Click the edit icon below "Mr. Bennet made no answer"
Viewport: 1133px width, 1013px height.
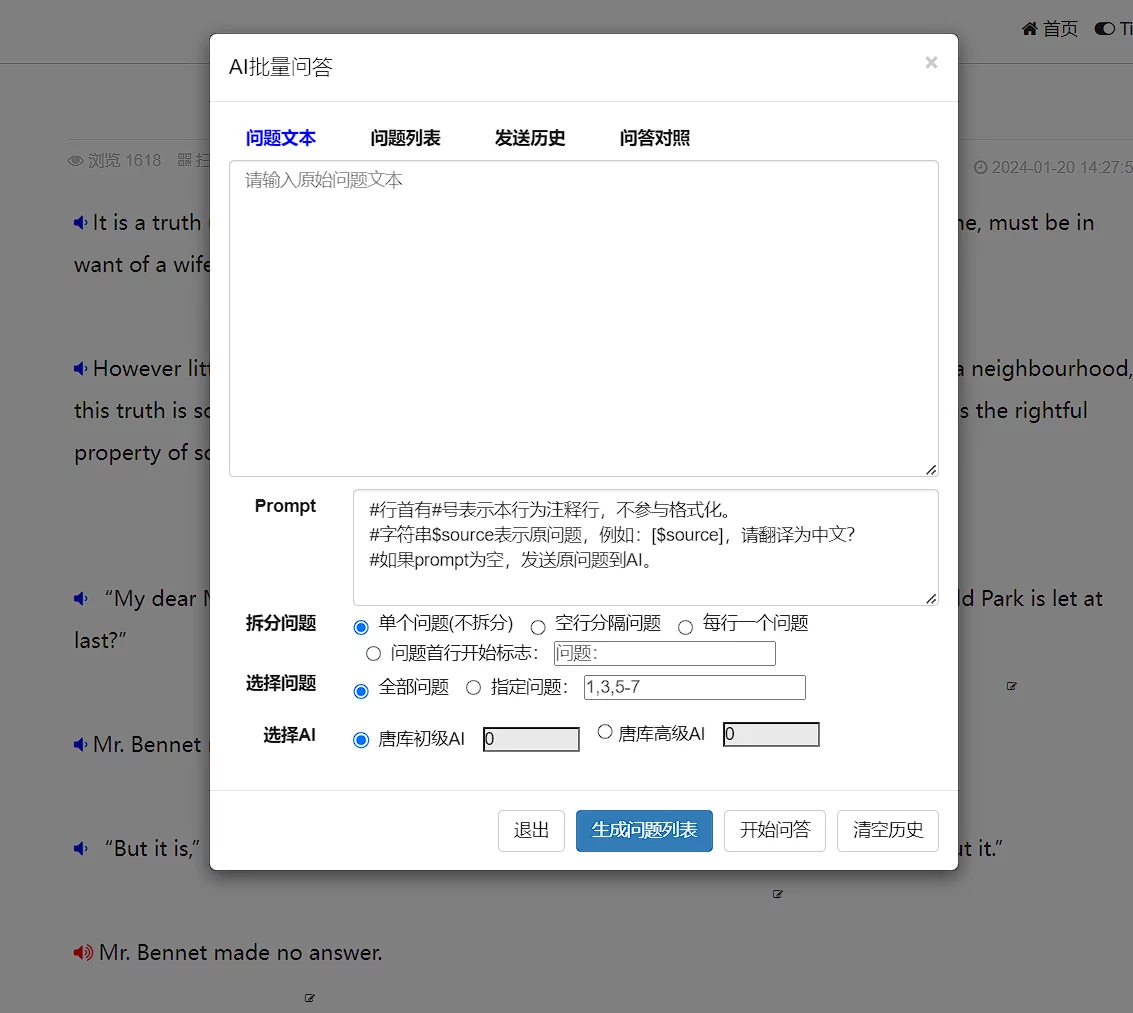click(x=310, y=997)
